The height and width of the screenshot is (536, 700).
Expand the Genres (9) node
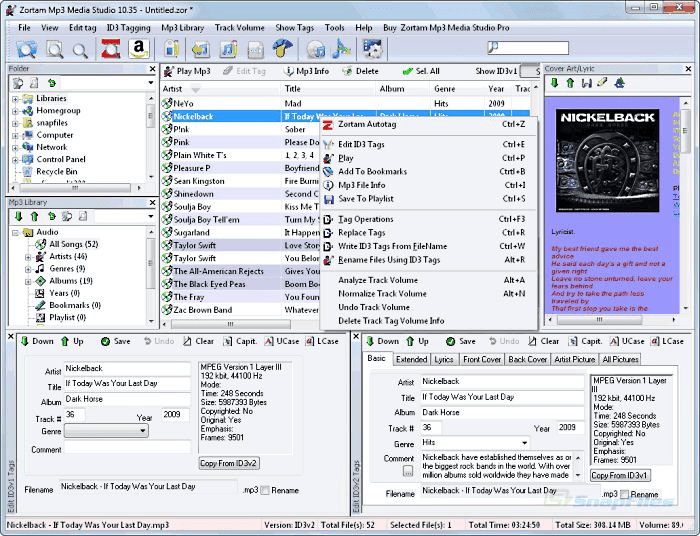tap(28, 269)
